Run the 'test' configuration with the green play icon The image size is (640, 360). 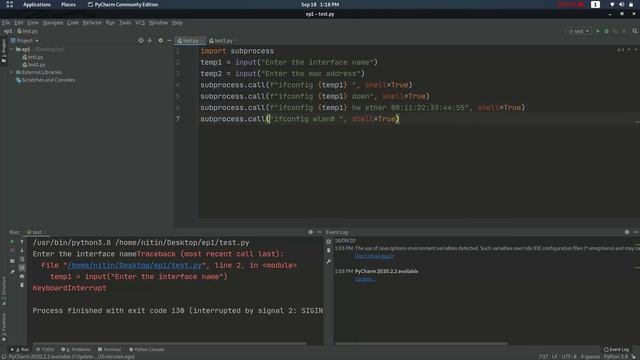pyautogui.click(x=598, y=31)
